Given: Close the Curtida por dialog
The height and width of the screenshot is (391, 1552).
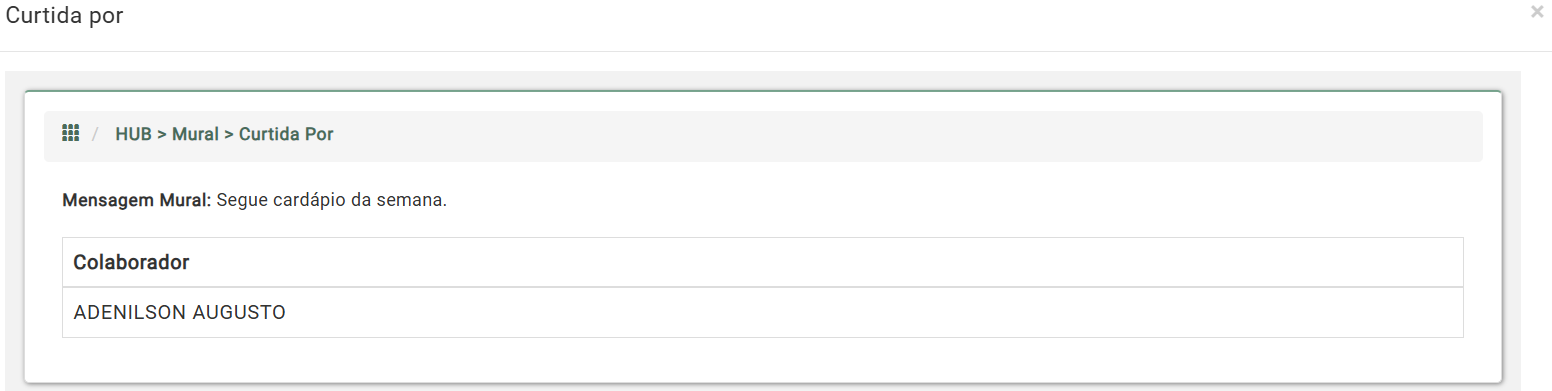Looking at the screenshot, I should click(1536, 13).
